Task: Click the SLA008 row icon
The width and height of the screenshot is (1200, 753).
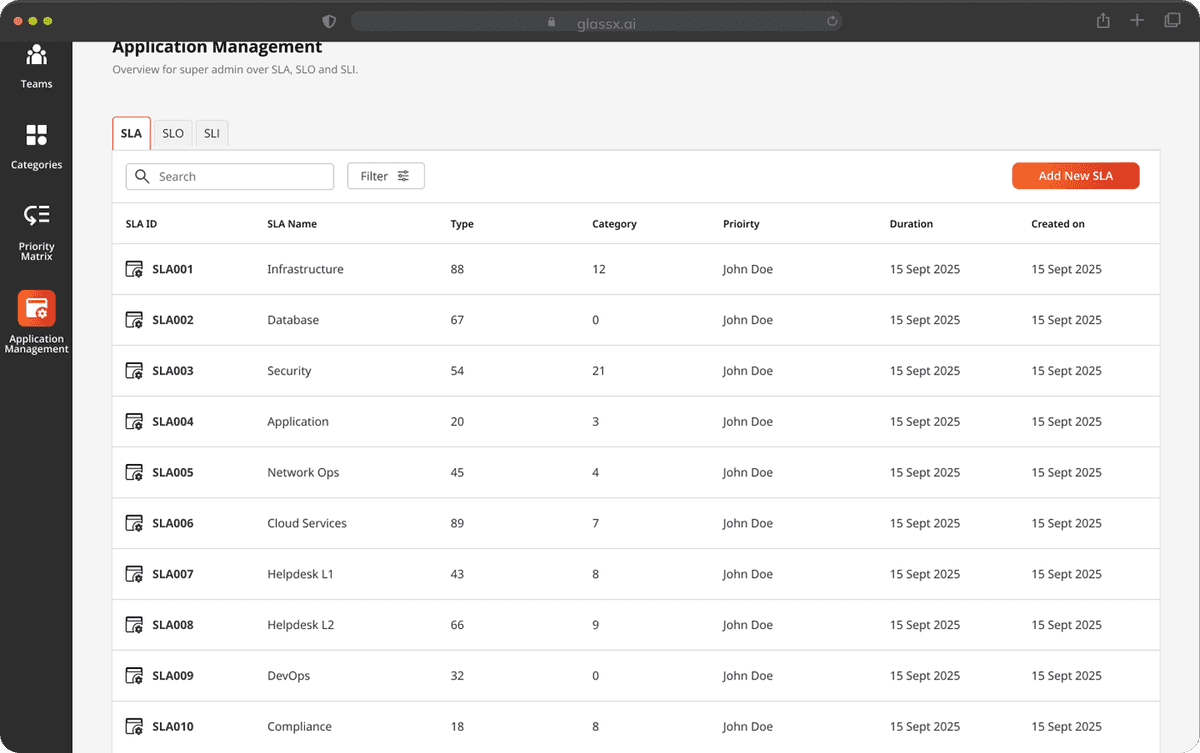Action: tap(134, 625)
